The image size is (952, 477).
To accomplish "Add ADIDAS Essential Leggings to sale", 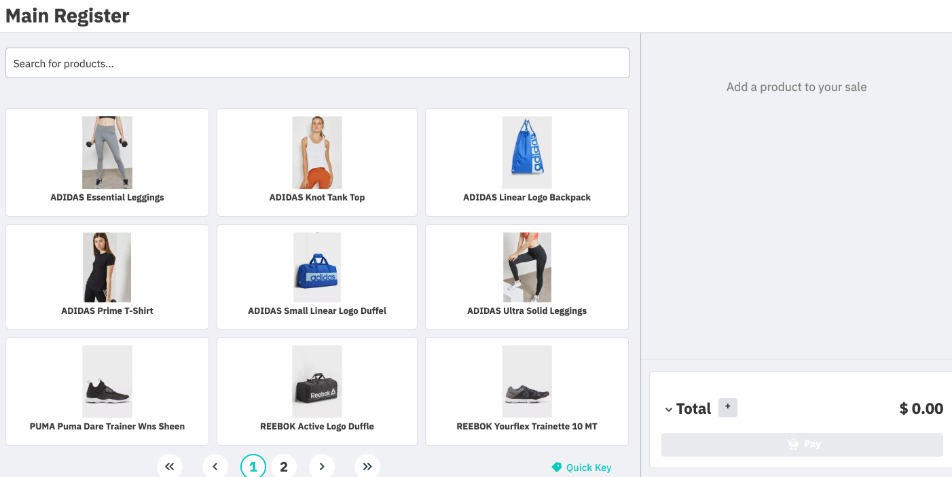I will click(x=107, y=162).
